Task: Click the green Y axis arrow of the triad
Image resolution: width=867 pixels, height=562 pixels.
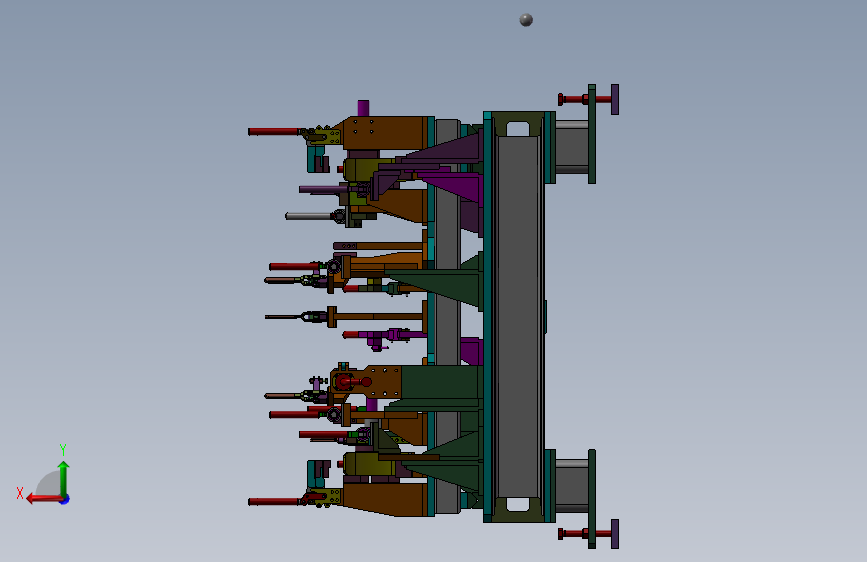Action: pos(64,478)
